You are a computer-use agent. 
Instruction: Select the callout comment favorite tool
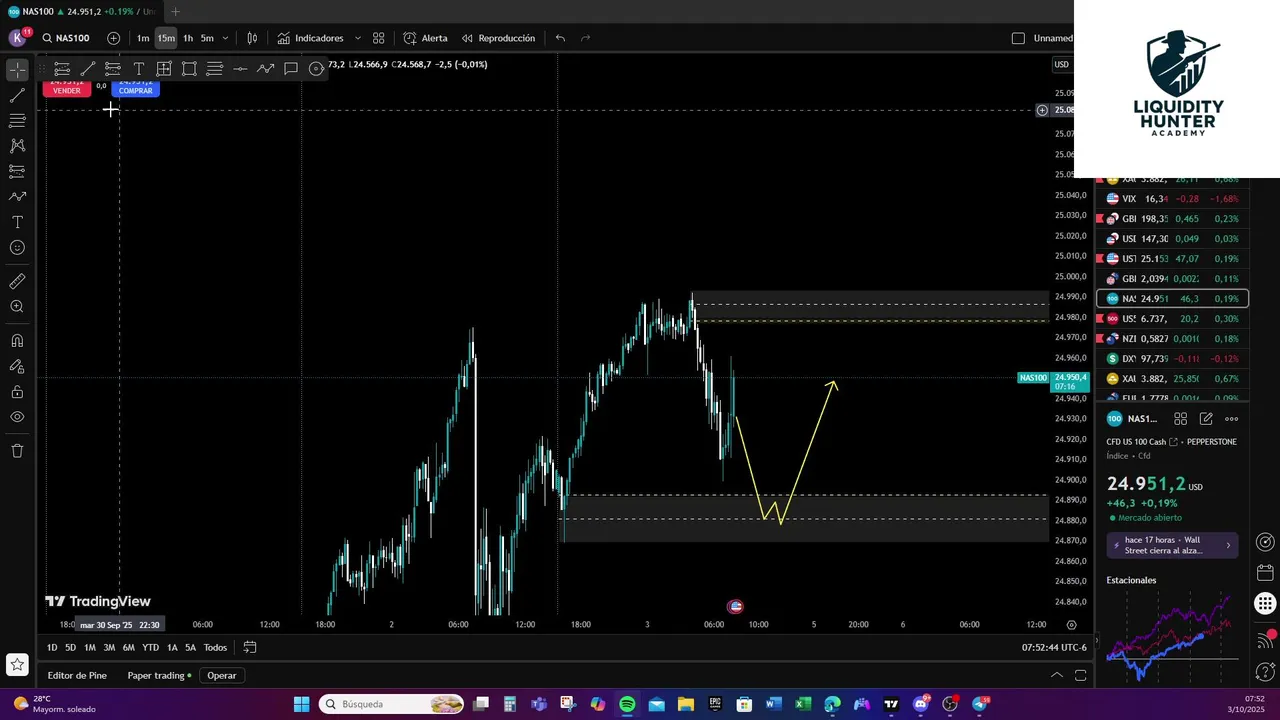(x=291, y=69)
